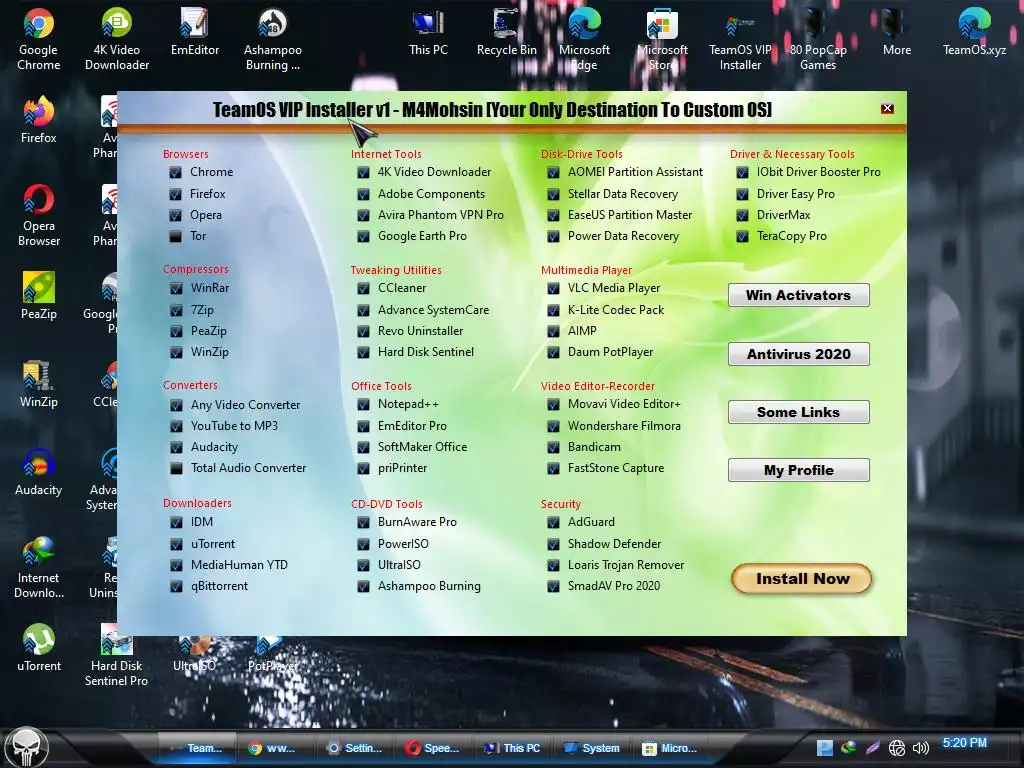Click the Bandicam label
Viewport: 1024px width, 768px height.
[x=594, y=447]
